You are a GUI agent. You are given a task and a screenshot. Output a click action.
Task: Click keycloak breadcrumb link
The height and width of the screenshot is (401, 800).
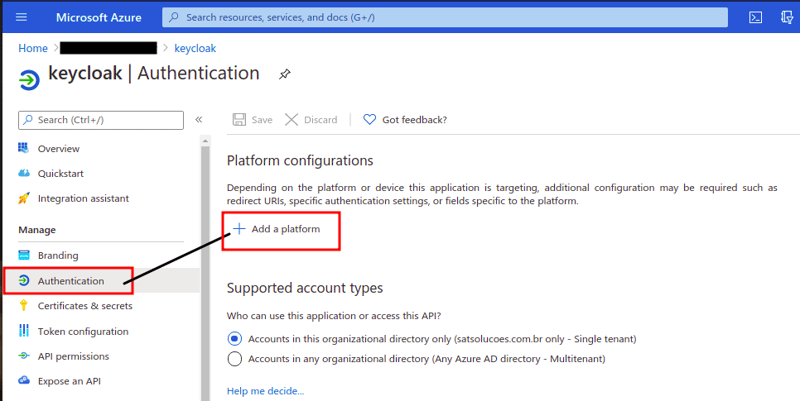point(195,48)
